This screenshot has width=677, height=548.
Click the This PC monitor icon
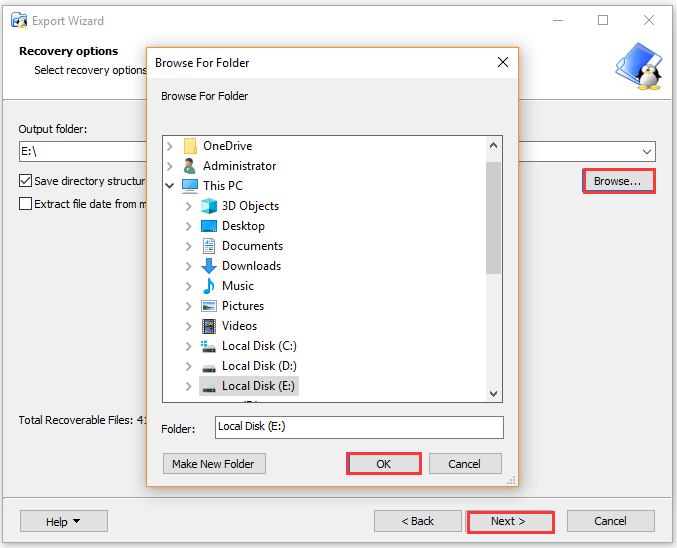[190, 186]
